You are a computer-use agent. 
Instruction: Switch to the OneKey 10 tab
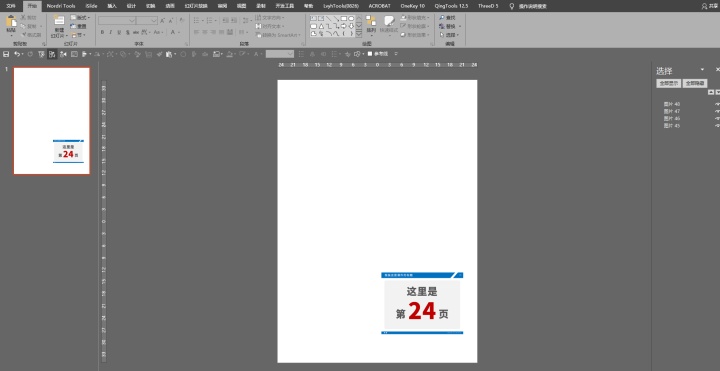pos(412,6)
